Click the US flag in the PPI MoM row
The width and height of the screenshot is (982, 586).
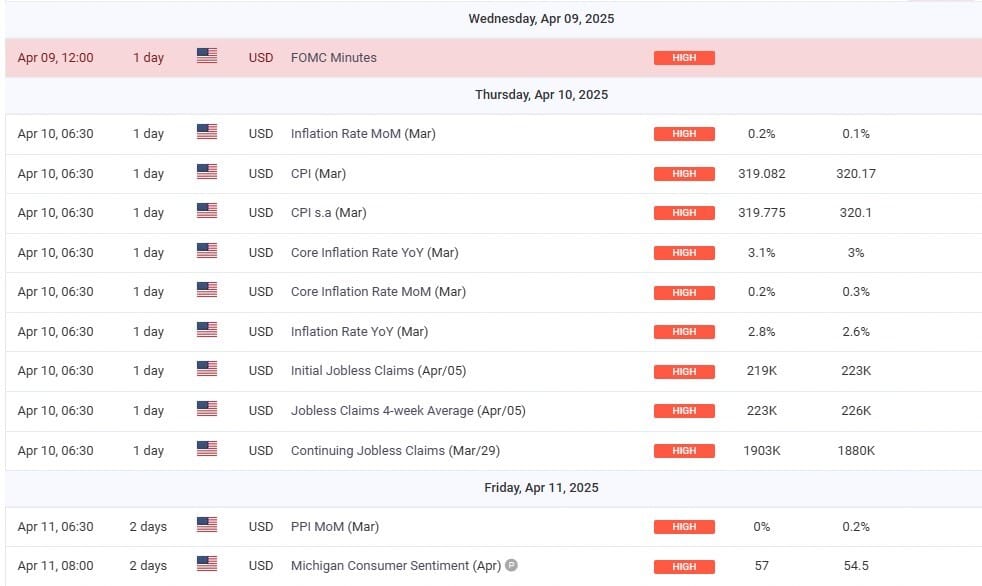click(207, 526)
